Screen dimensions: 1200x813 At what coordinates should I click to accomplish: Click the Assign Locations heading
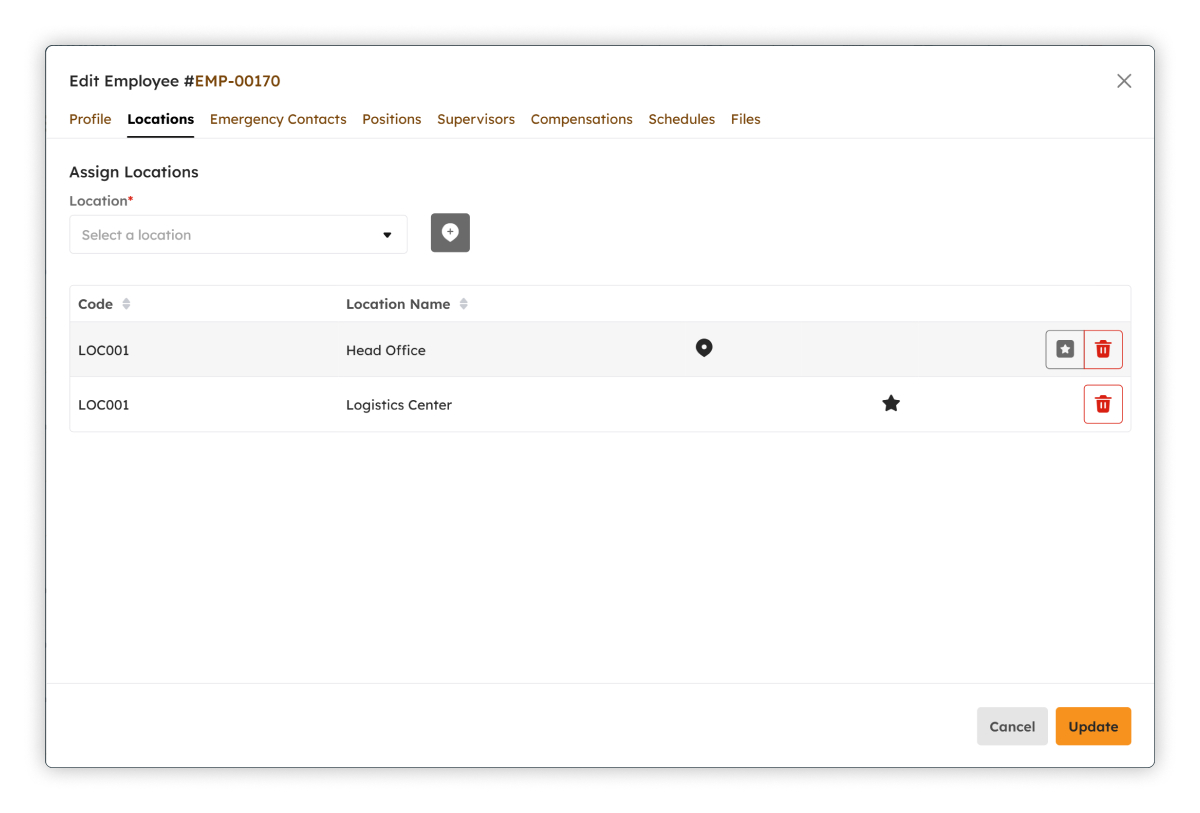(134, 172)
